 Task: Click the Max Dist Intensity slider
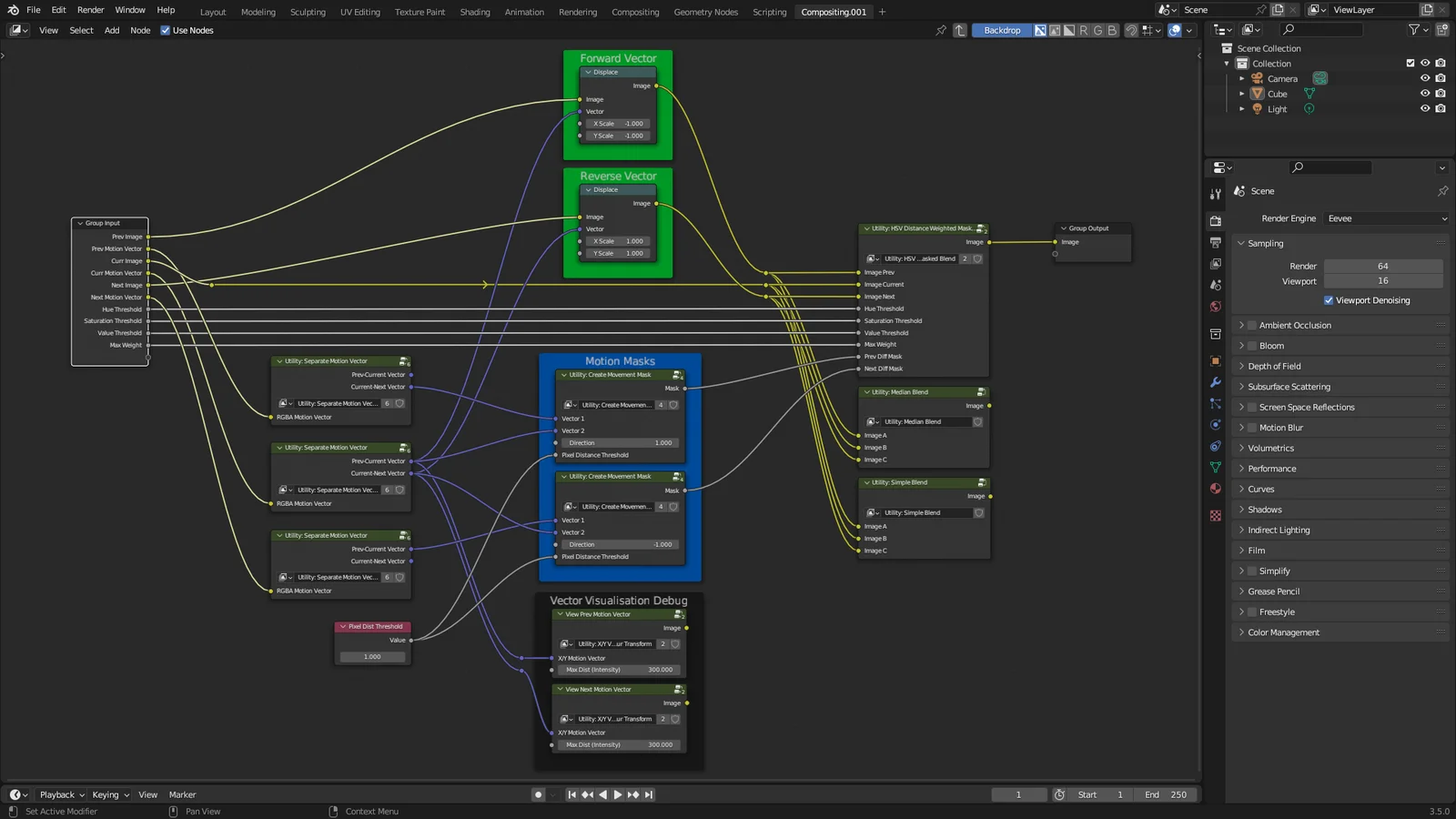pyautogui.click(x=619, y=670)
